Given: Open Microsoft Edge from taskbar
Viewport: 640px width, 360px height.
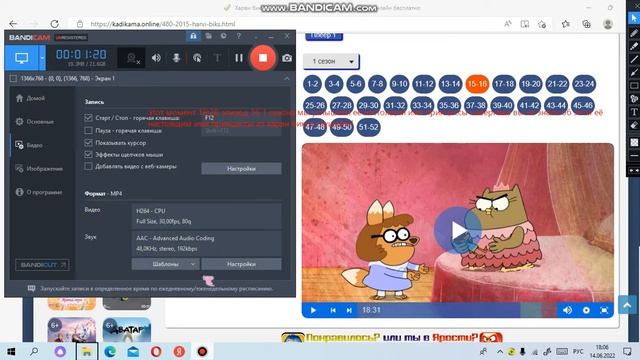Looking at the screenshot, I should click(109, 351).
